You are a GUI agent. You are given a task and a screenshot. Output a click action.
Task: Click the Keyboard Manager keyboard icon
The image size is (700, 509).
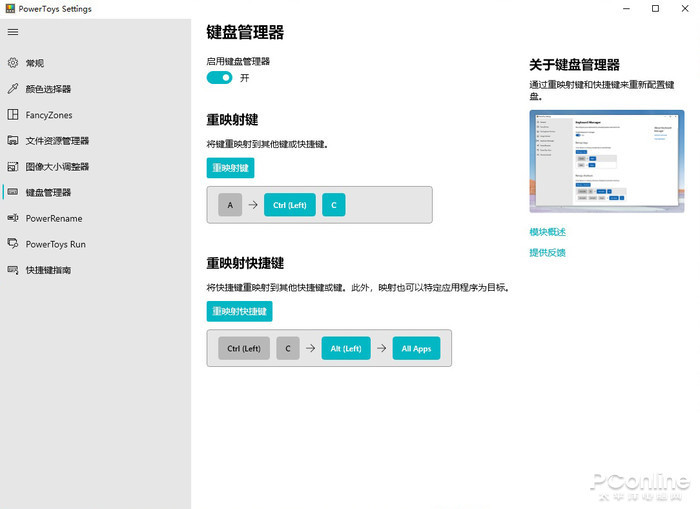pyautogui.click(x=13, y=192)
